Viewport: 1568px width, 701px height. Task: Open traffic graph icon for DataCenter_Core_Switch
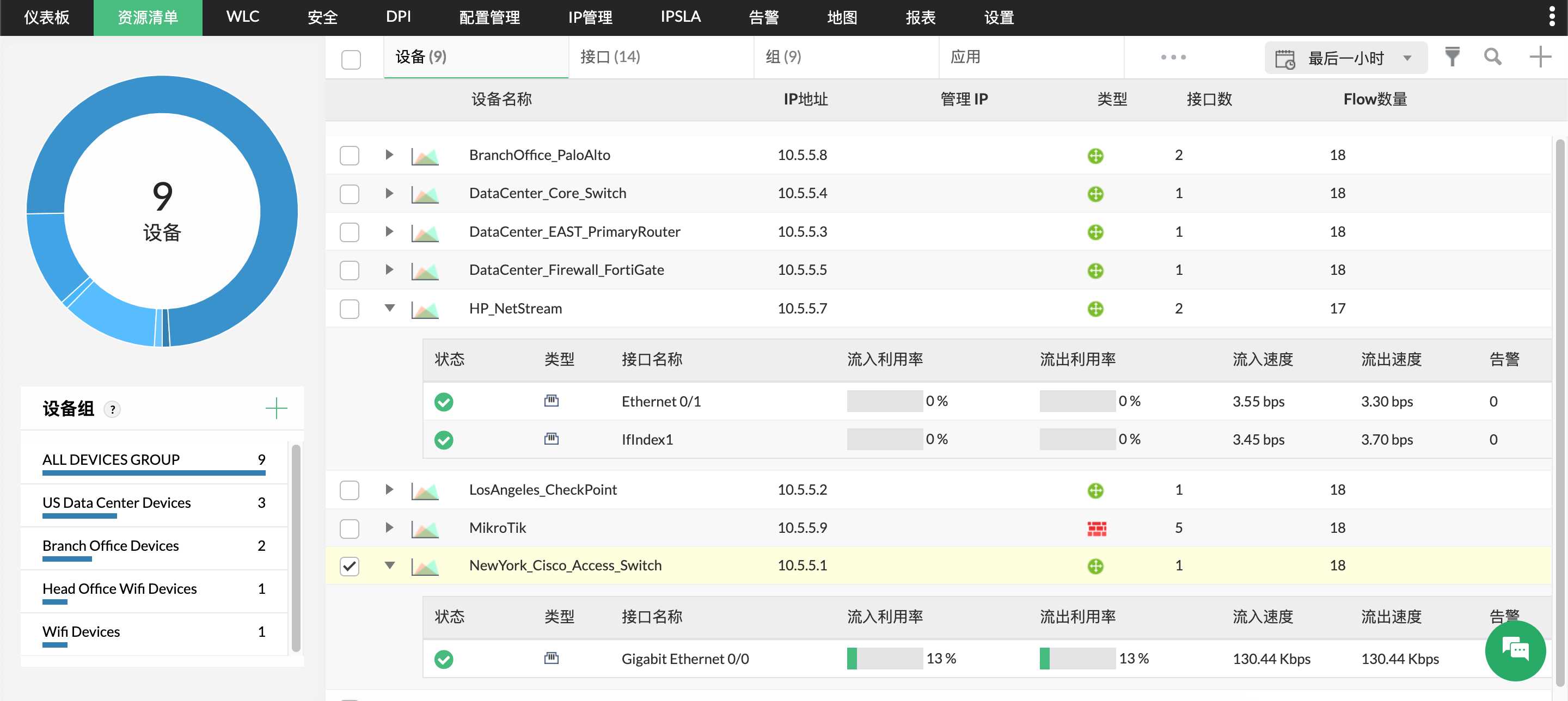(425, 194)
